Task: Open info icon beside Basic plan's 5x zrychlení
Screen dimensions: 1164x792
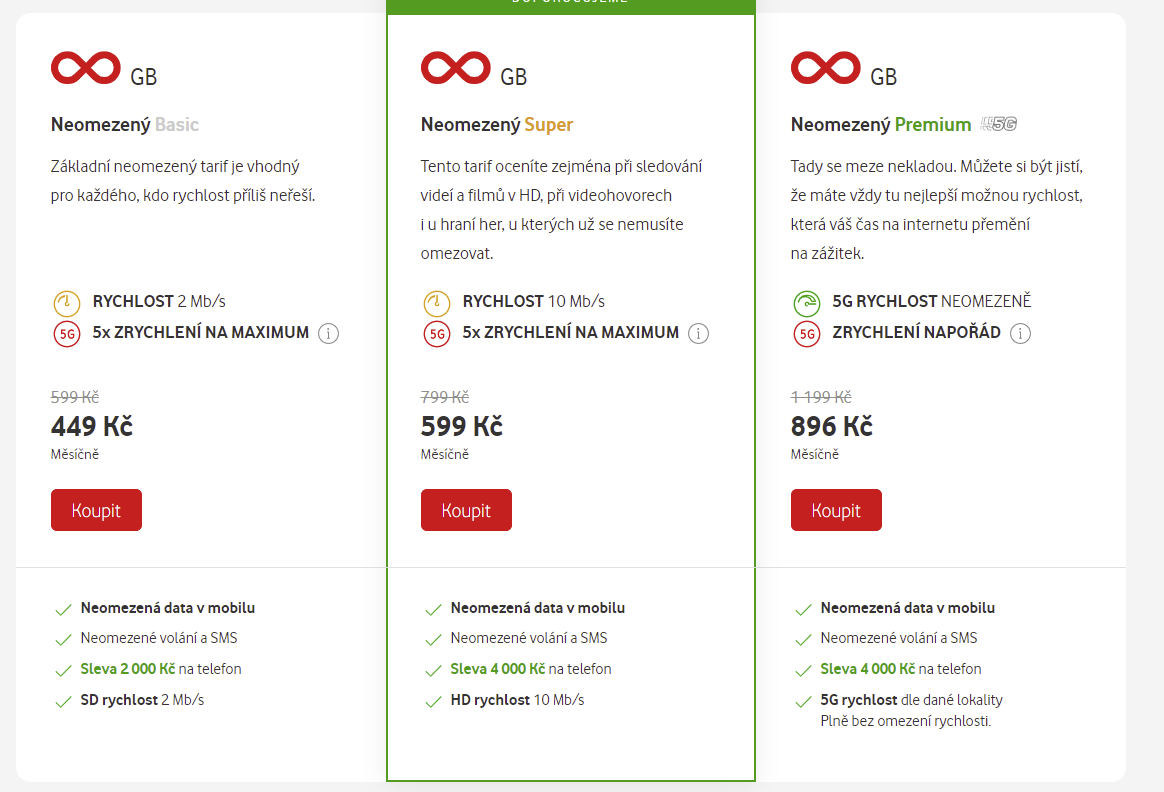Action: pyautogui.click(x=328, y=334)
